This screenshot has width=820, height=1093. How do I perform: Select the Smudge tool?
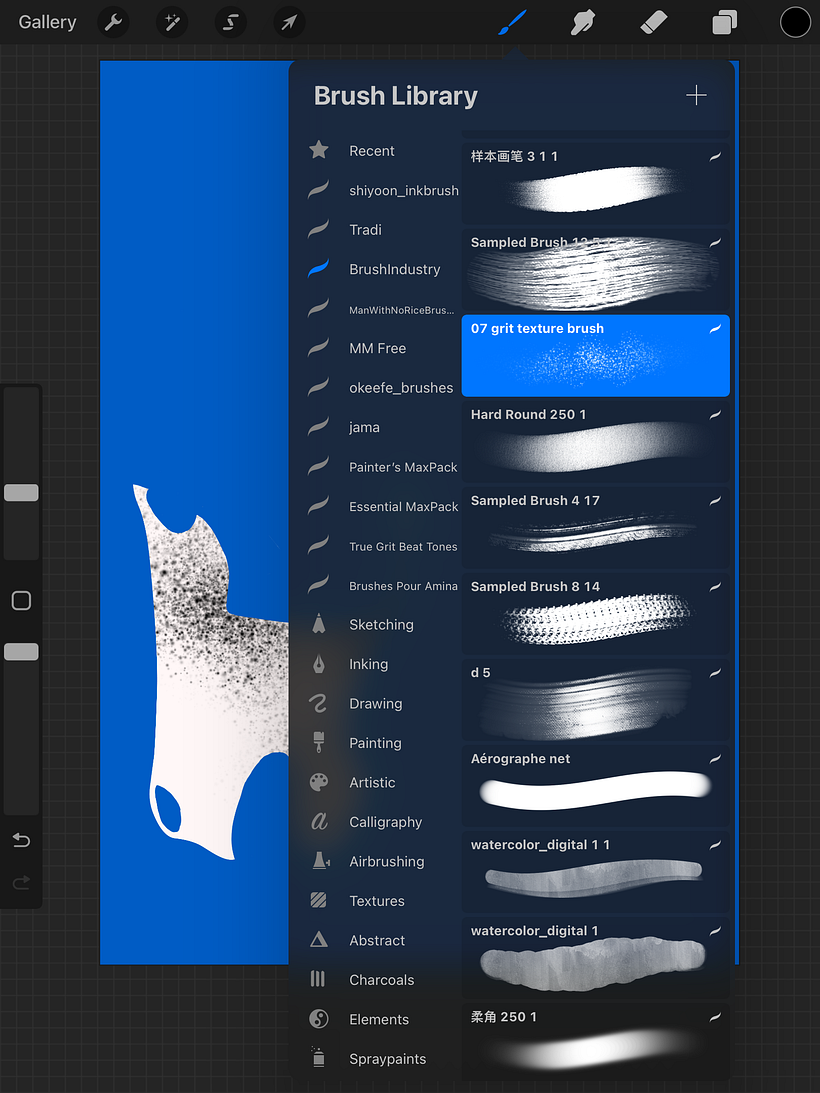pos(582,23)
